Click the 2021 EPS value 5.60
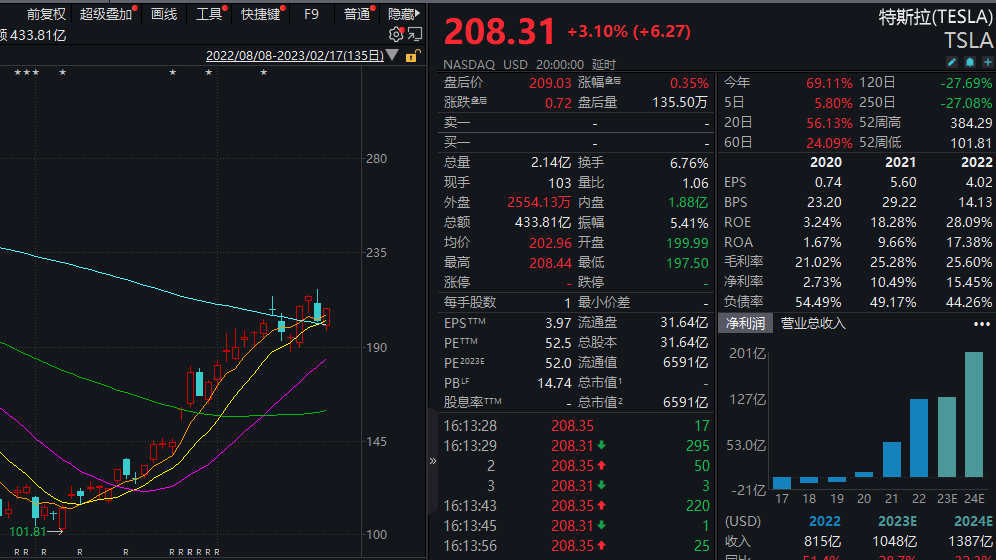The height and width of the screenshot is (560, 996). click(x=903, y=183)
